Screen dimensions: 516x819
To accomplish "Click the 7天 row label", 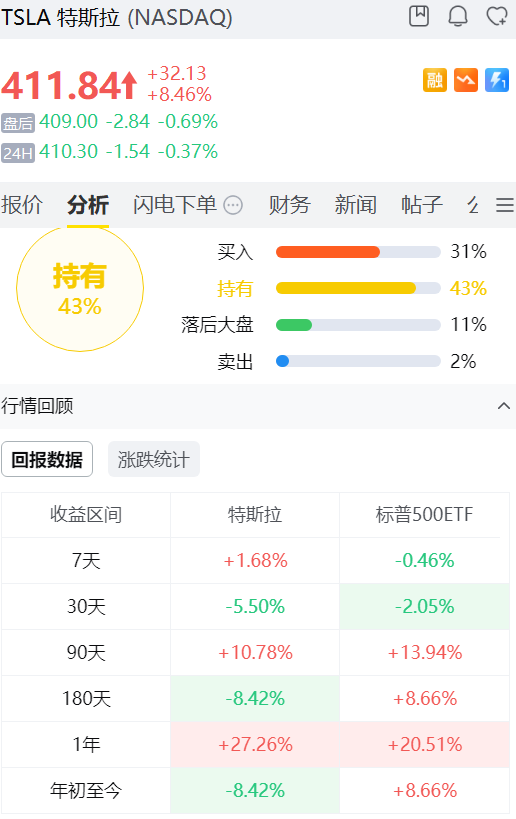I will pyautogui.click(x=86, y=561).
